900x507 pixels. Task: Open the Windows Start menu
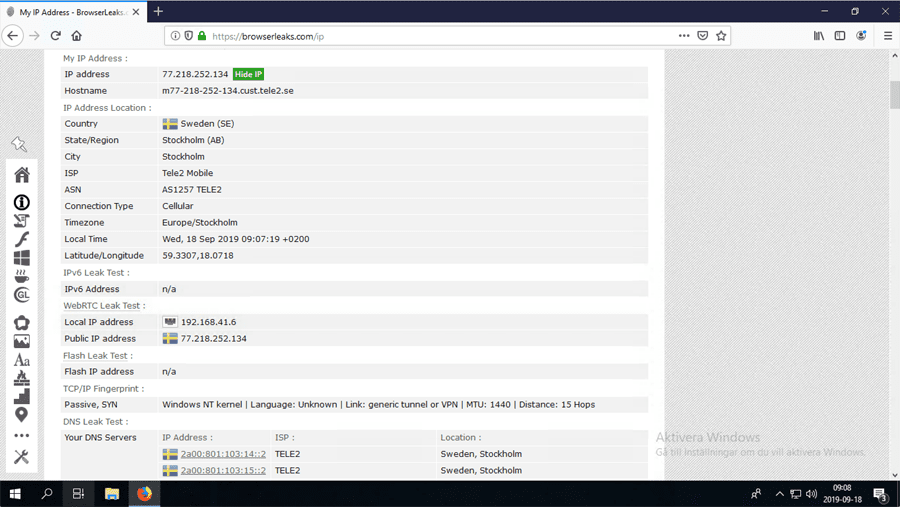point(15,494)
